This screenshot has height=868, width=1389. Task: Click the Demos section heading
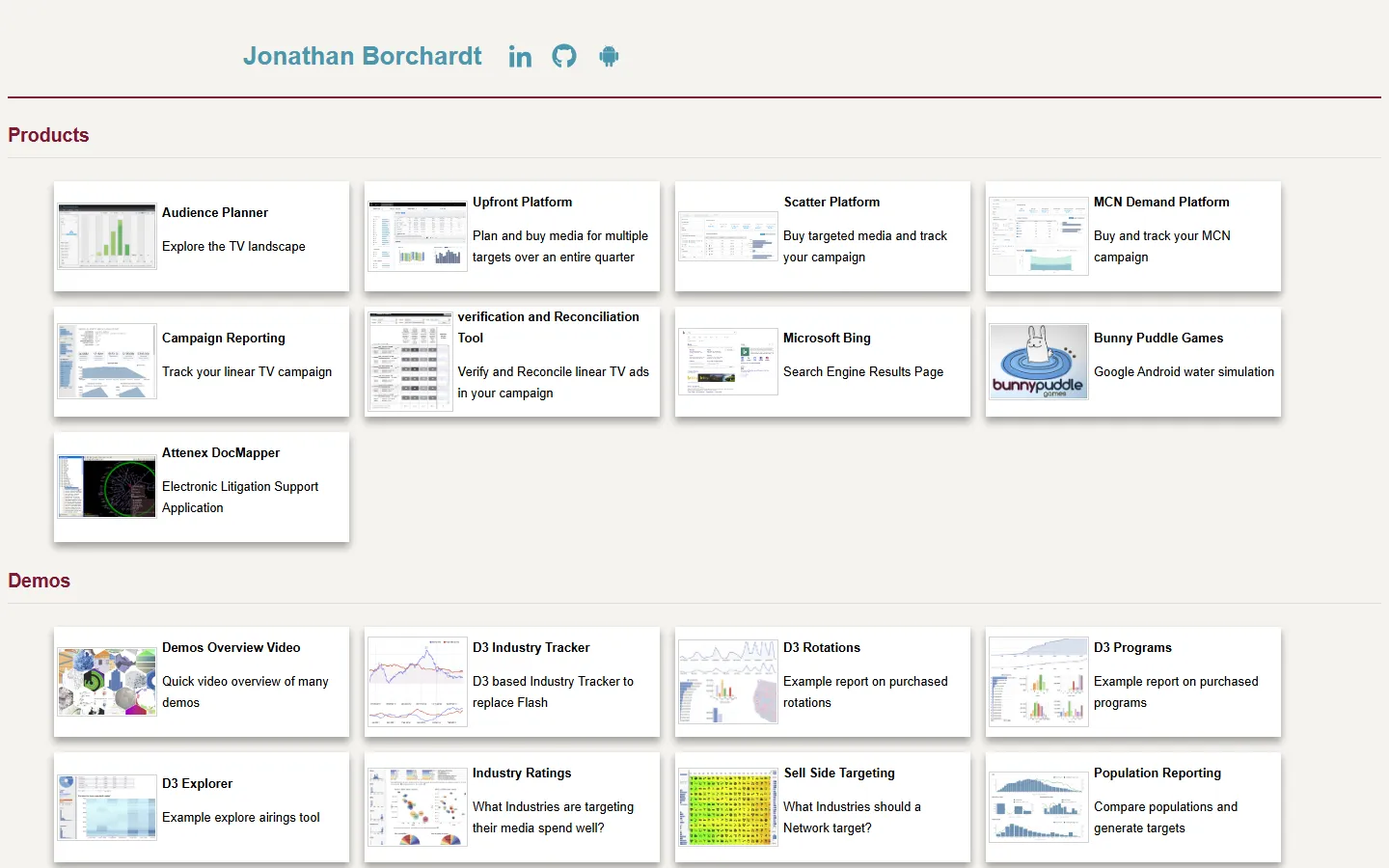pos(39,581)
